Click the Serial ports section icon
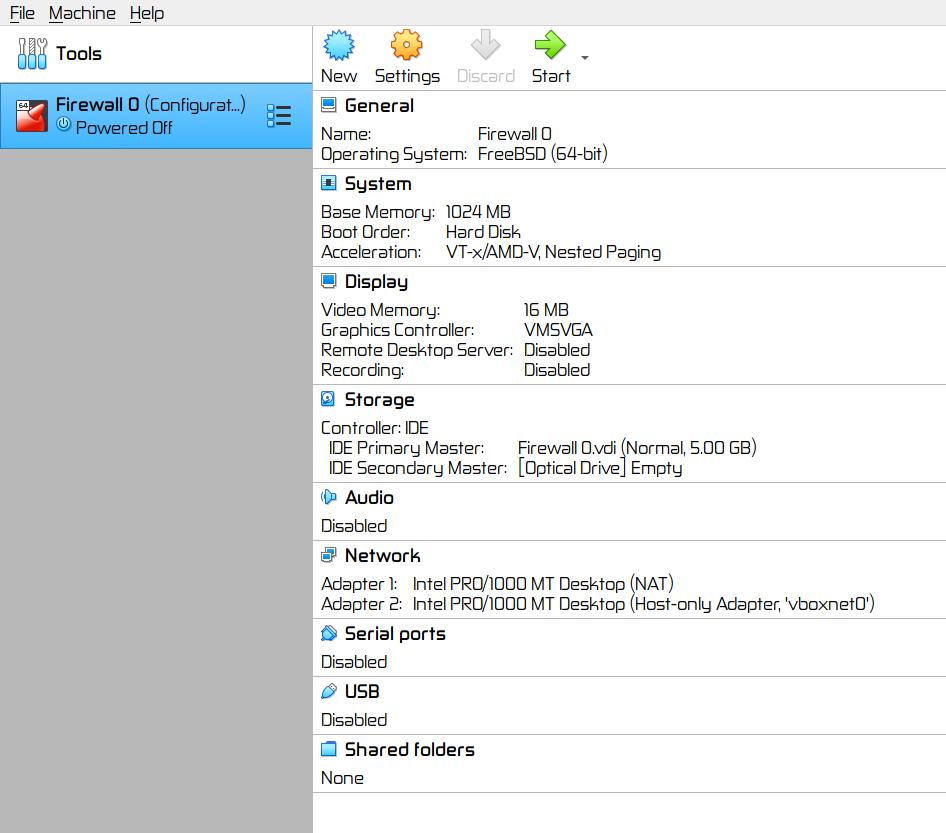 (x=328, y=633)
